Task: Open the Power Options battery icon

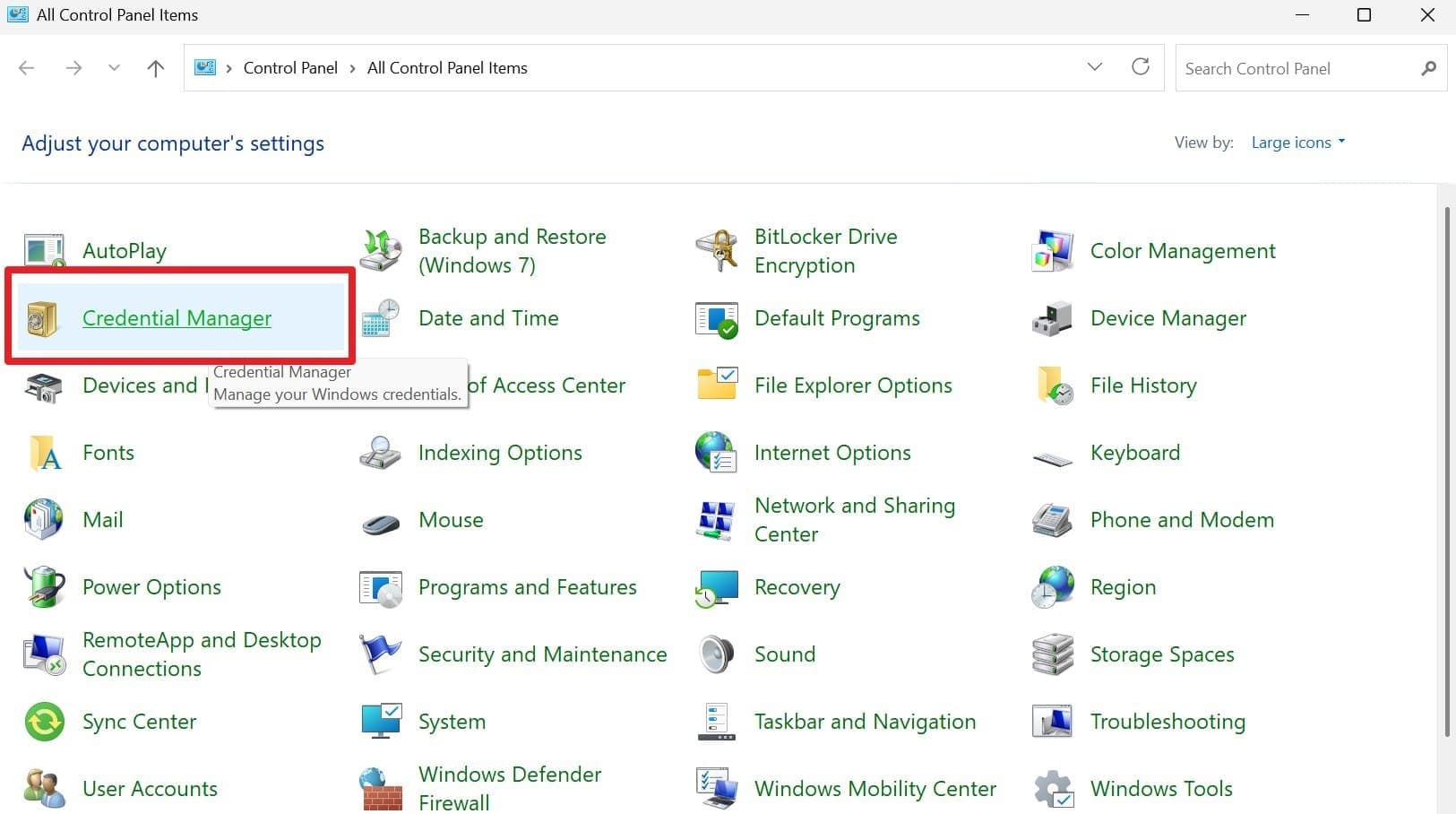Action: [x=44, y=587]
